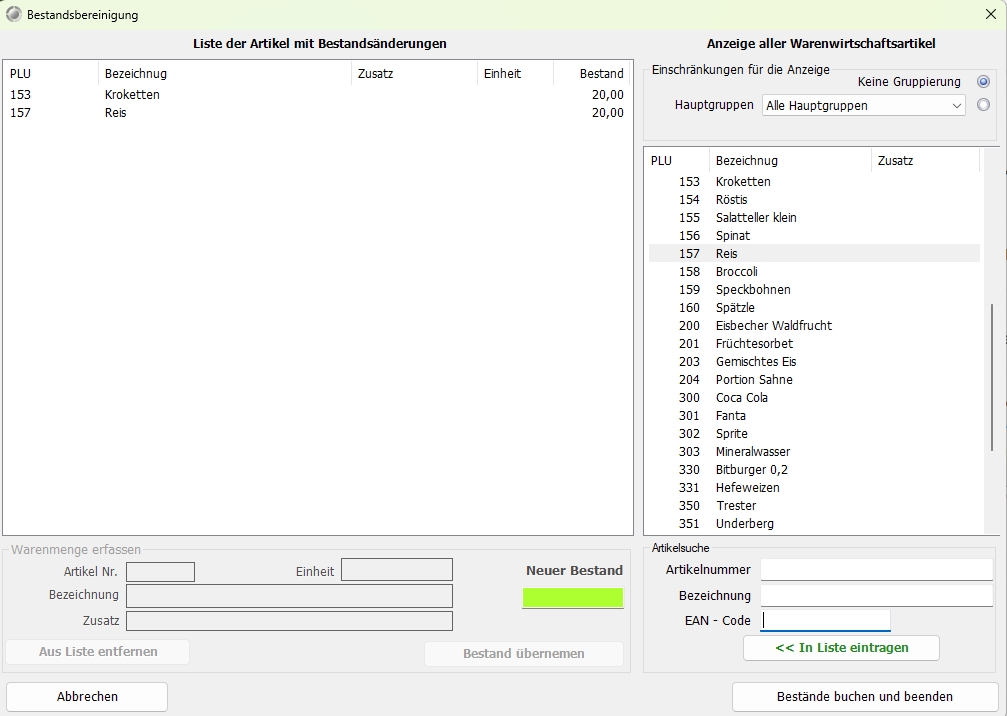Open the Alle Hauptgruppen dropdown
This screenshot has height=716, width=1007.
coord(863,105)
